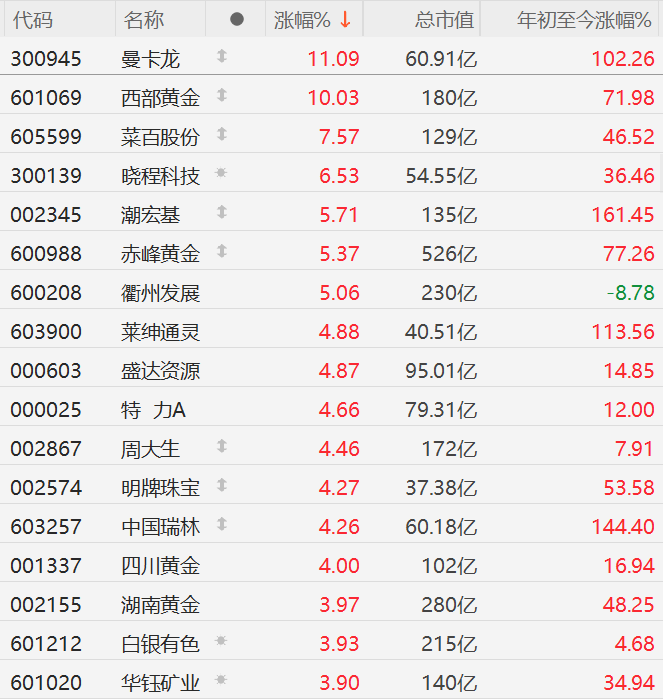Select stock name 华钰矿业

click(x=161, y=683)
